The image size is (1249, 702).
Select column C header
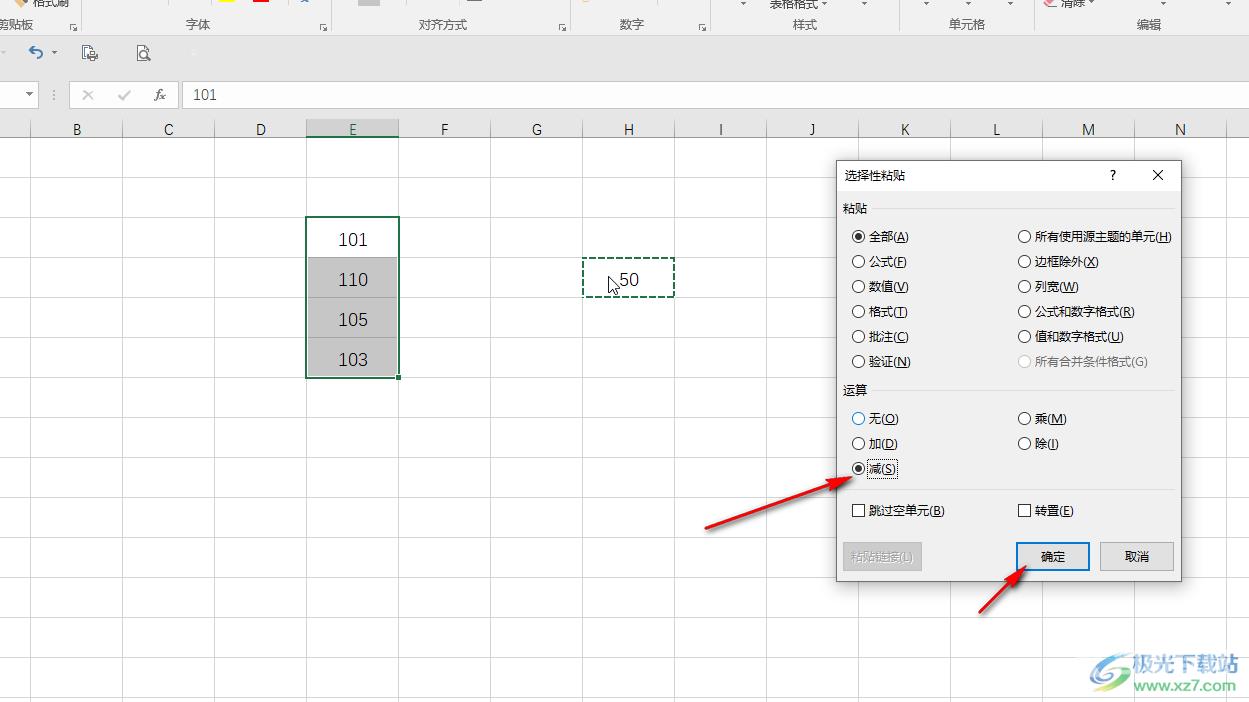tap(168, 129)
